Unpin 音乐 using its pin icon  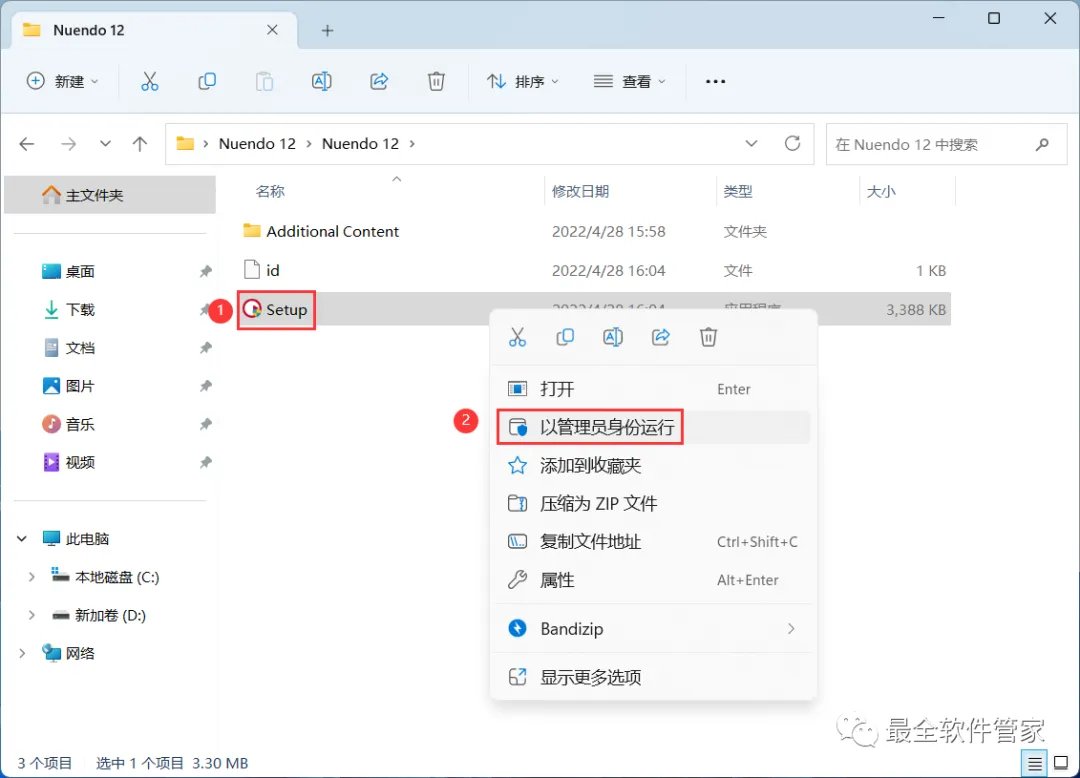(205, 424)
